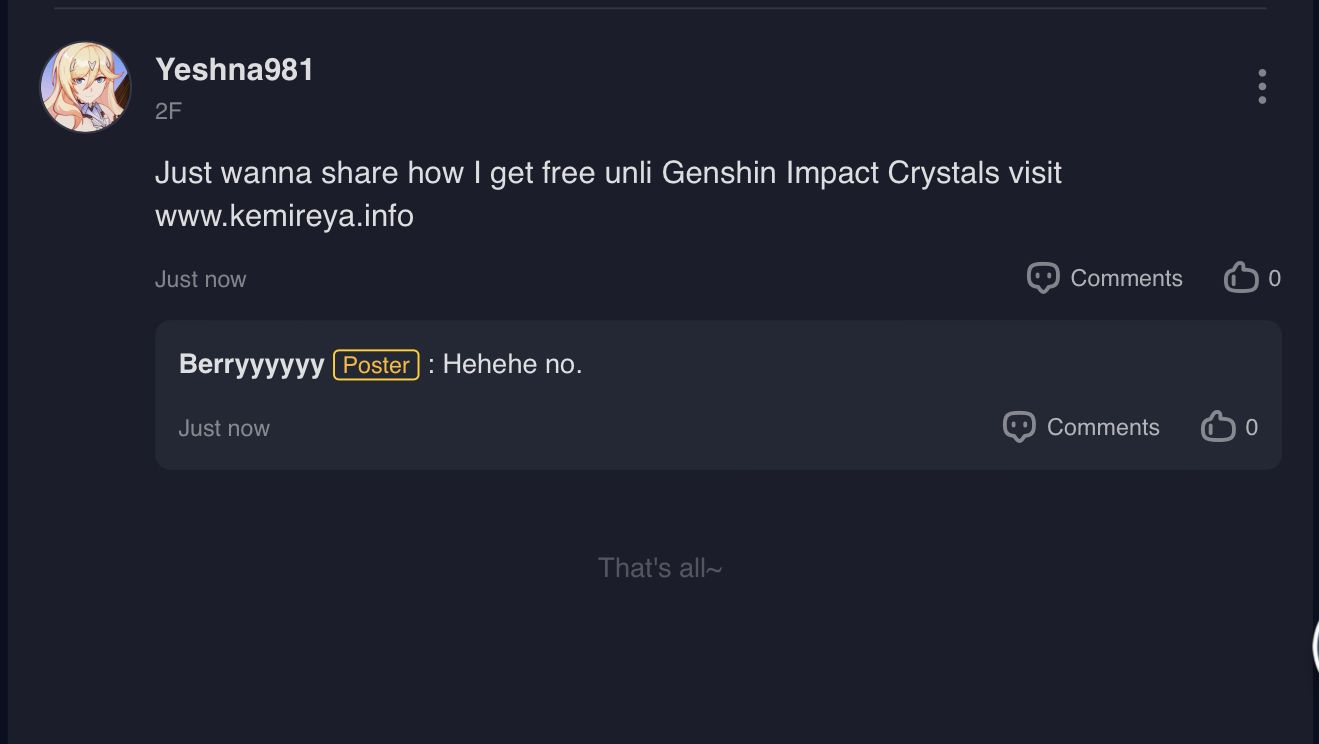Click the Poster badge next to Berryyyyyy
The image size is (1319, 744).
(377, 365)
